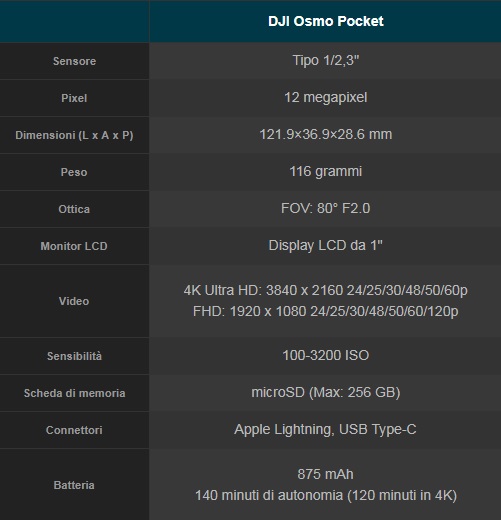This screenshot has height=520, width=501.
Task: Select the Monitor LCD row label
Action: (74, 246)
